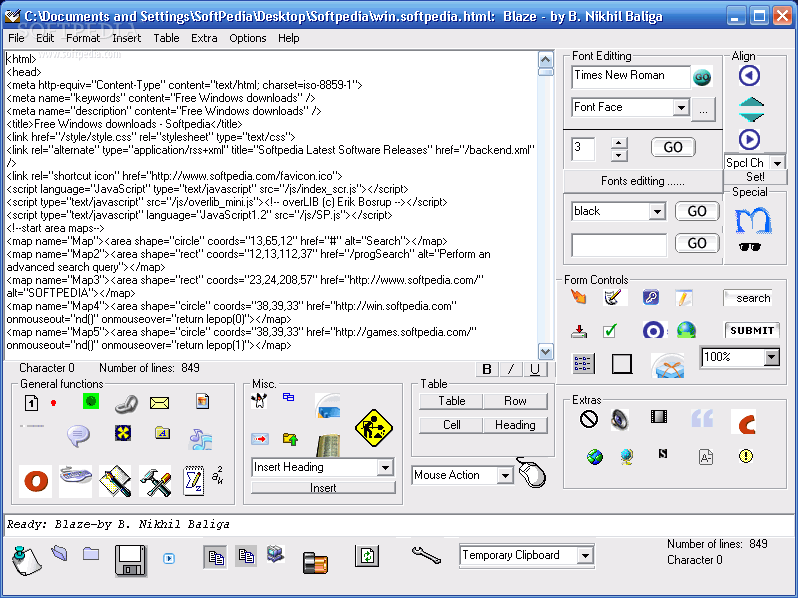Toggle underline formatting U button

point(535,369)
